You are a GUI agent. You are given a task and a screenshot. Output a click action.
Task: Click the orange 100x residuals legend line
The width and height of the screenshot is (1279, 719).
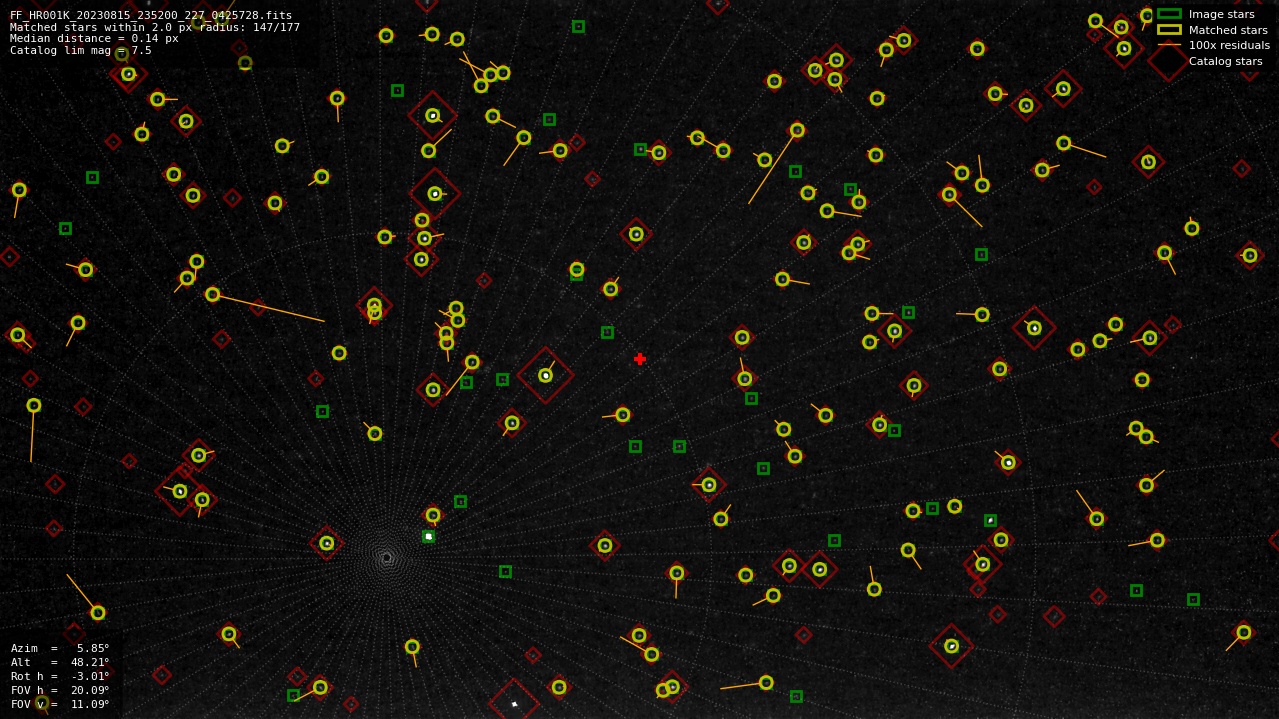(x=1169, y=45)
